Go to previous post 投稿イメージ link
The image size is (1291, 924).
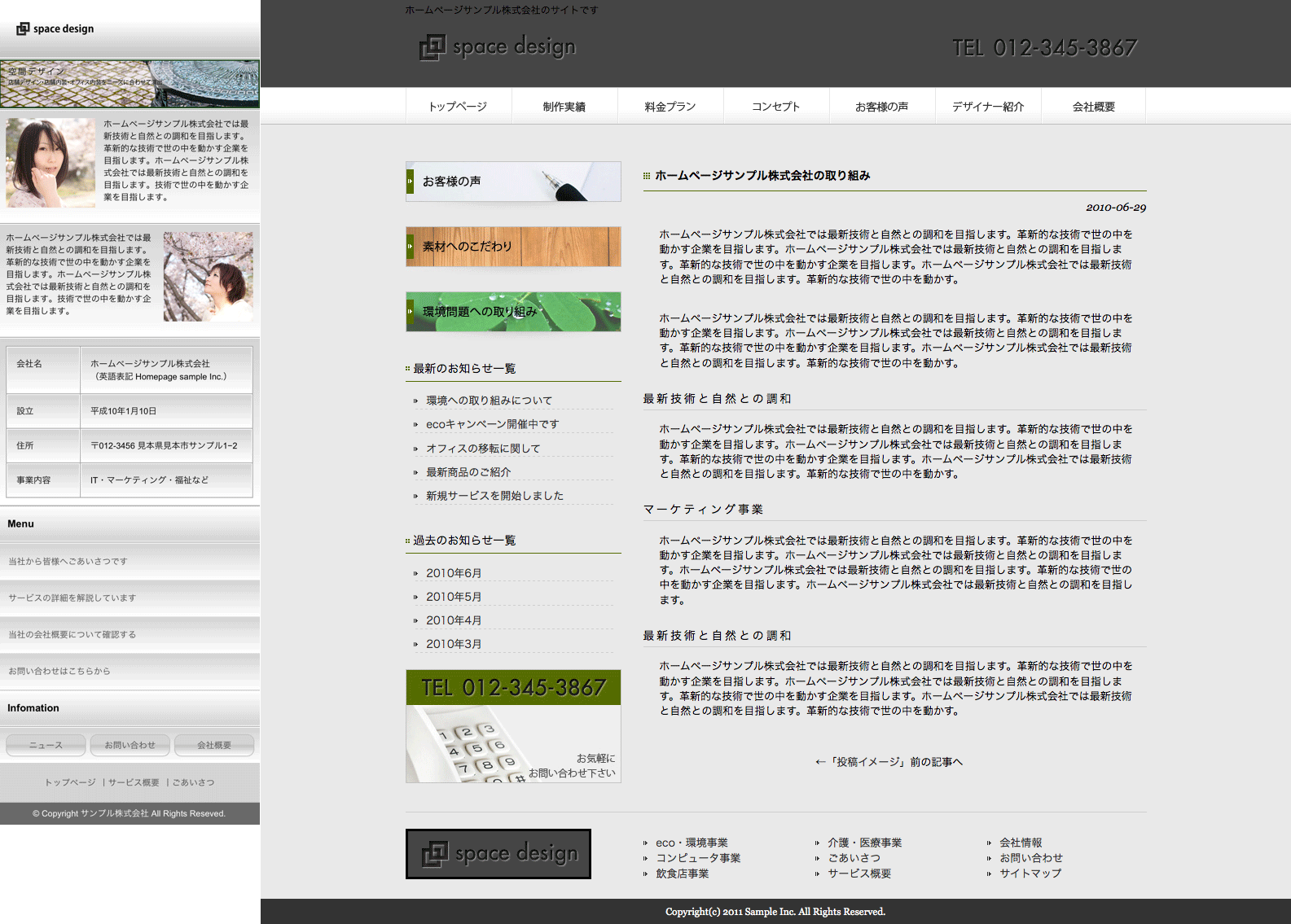889,762
